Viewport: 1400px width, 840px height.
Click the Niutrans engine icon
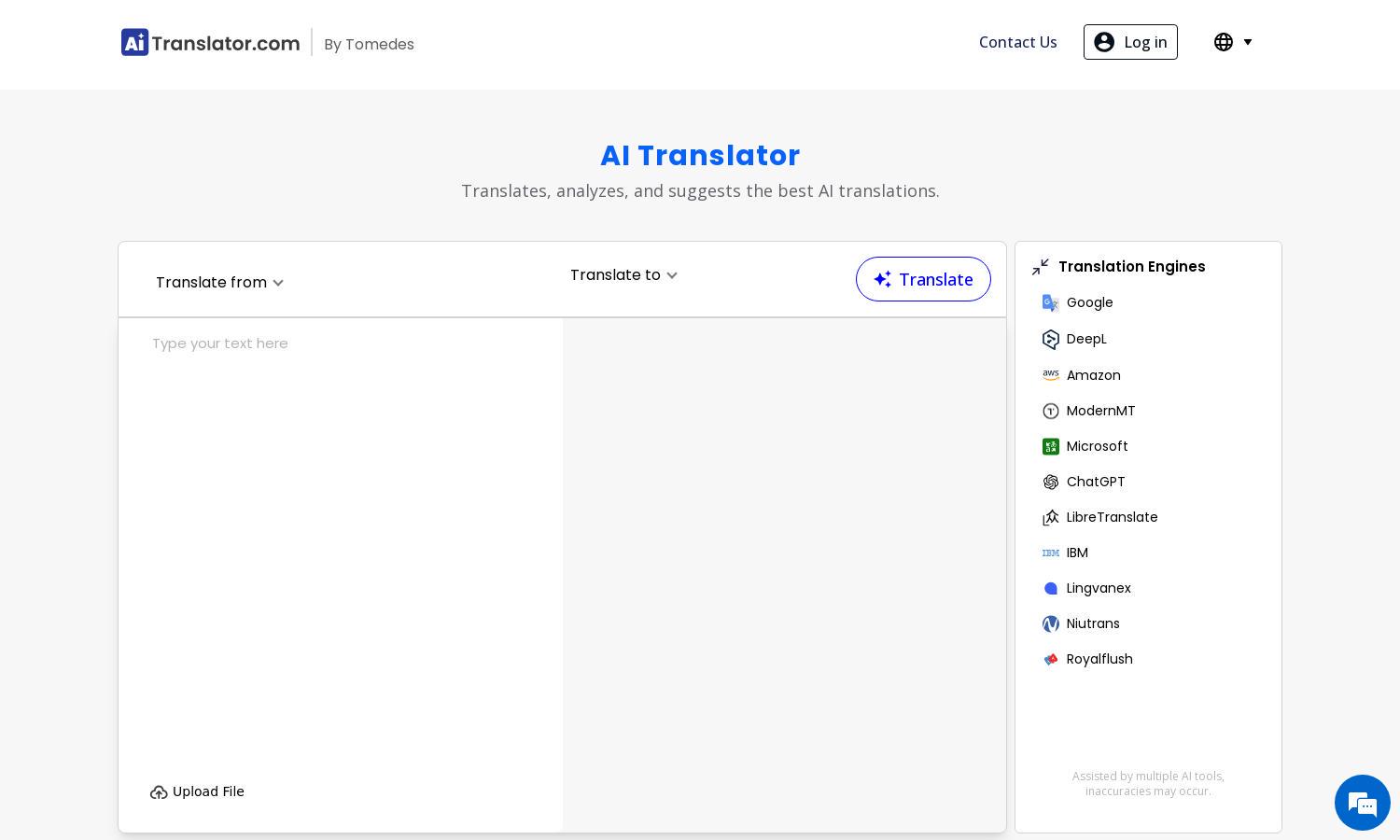click(x=1051, y=623)
